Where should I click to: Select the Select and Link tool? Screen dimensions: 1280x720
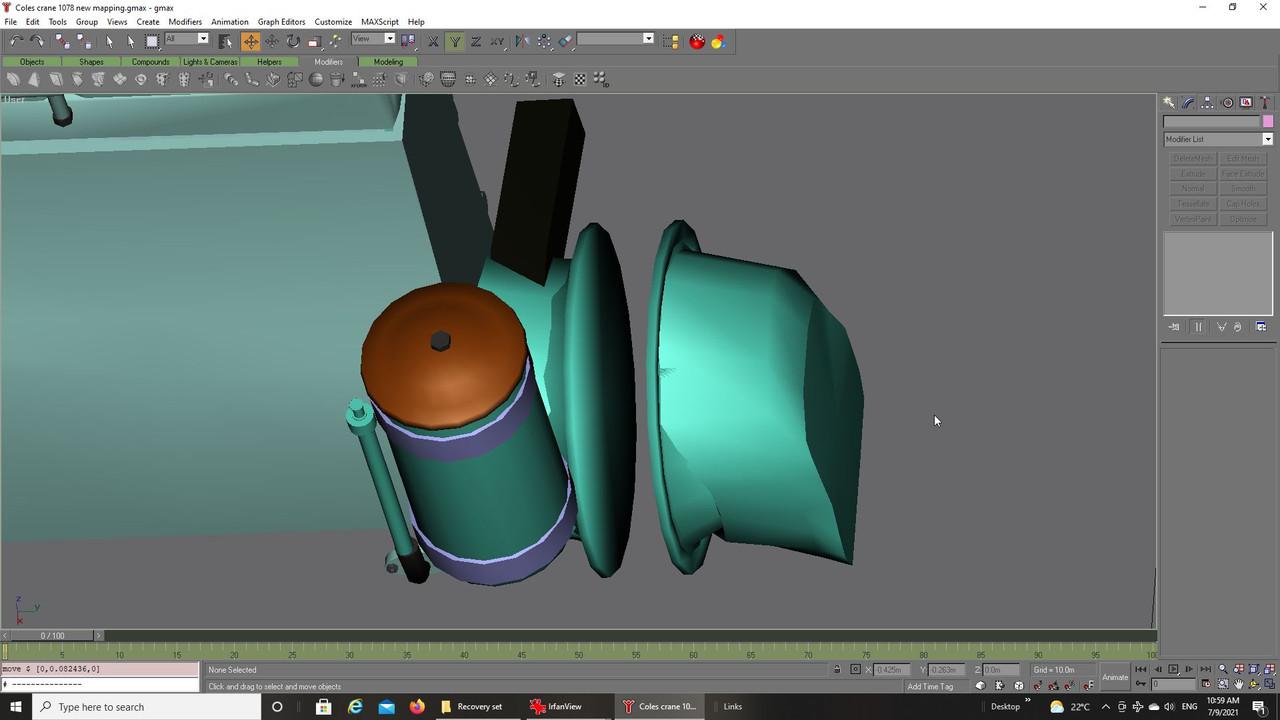click(62, 41)
